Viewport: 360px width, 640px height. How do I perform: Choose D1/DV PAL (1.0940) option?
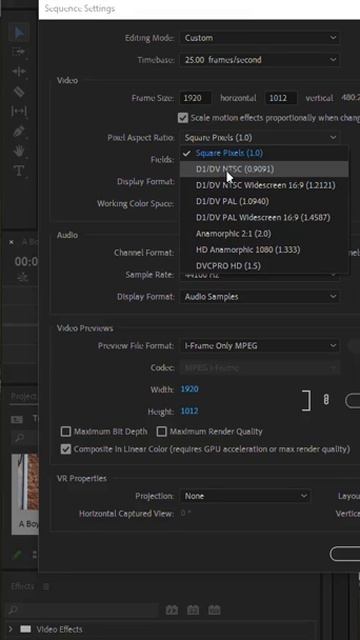click(264, 201)
